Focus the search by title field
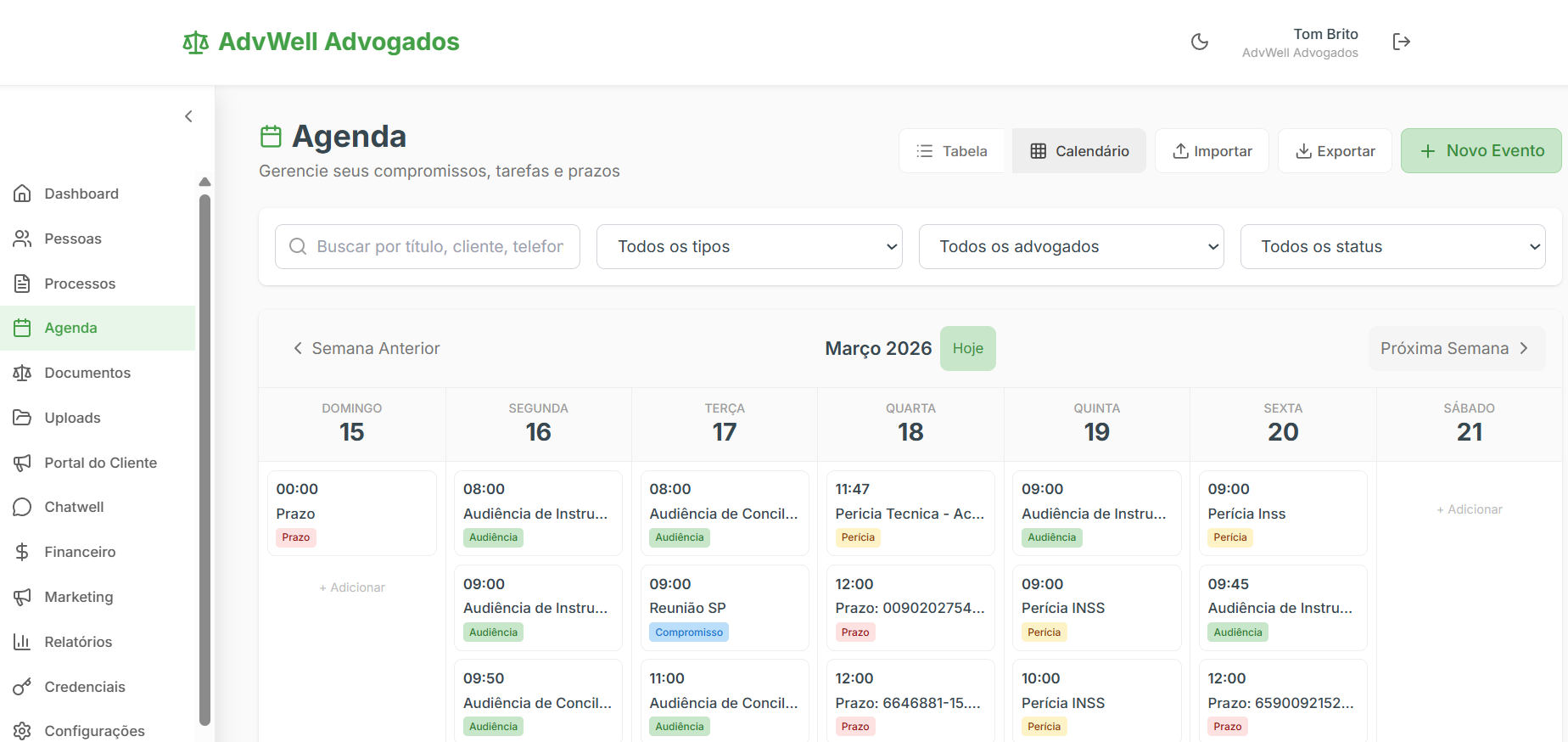The width and height of the screenshot is (1568, 742). click(x=428, y=246)
